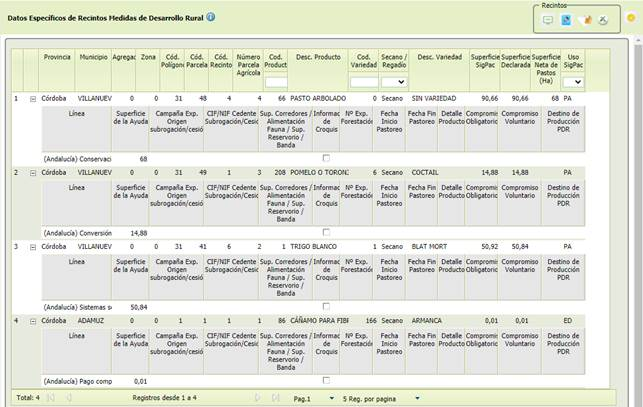Click the last Recintos toolbar icon
This screenshot has width=643, height=407.
[603, 20]
